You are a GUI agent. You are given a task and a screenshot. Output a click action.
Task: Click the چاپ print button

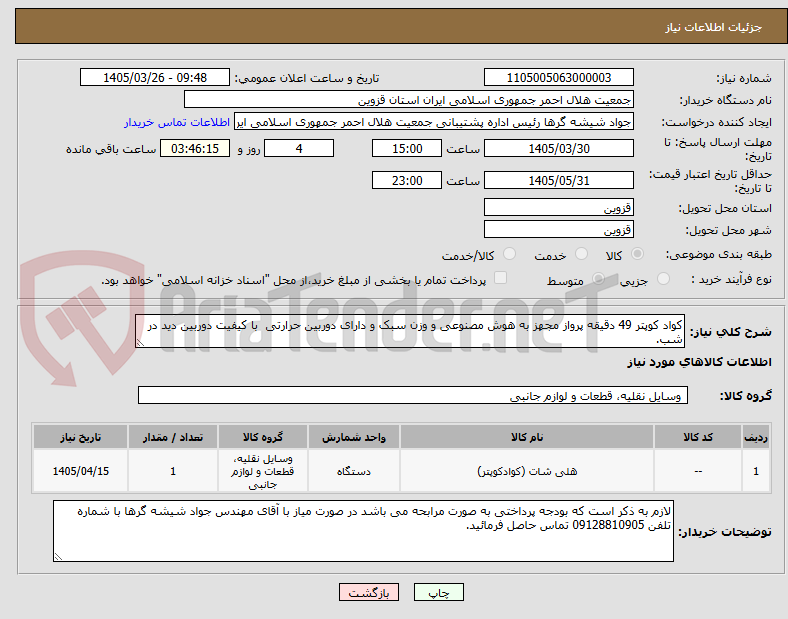439,592
